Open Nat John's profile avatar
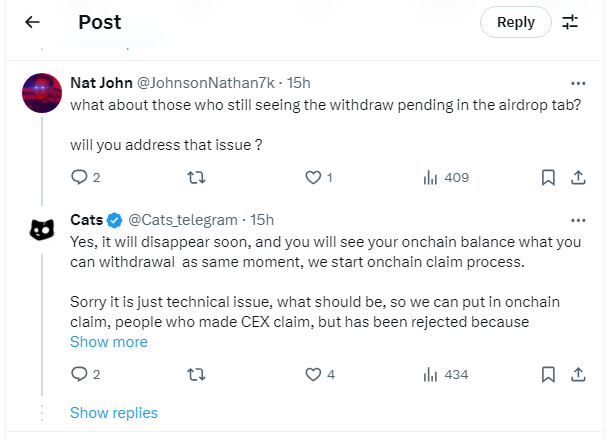 tap(42, 94)
